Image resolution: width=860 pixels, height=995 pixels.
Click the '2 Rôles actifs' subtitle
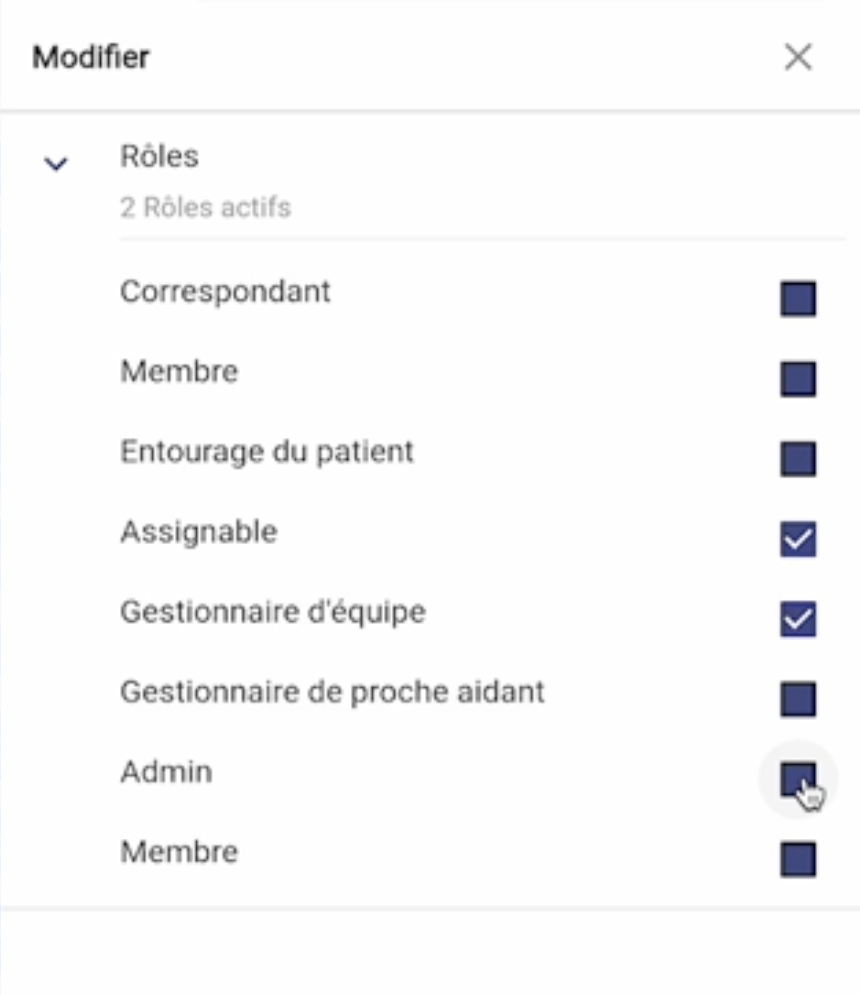point(206,208)
